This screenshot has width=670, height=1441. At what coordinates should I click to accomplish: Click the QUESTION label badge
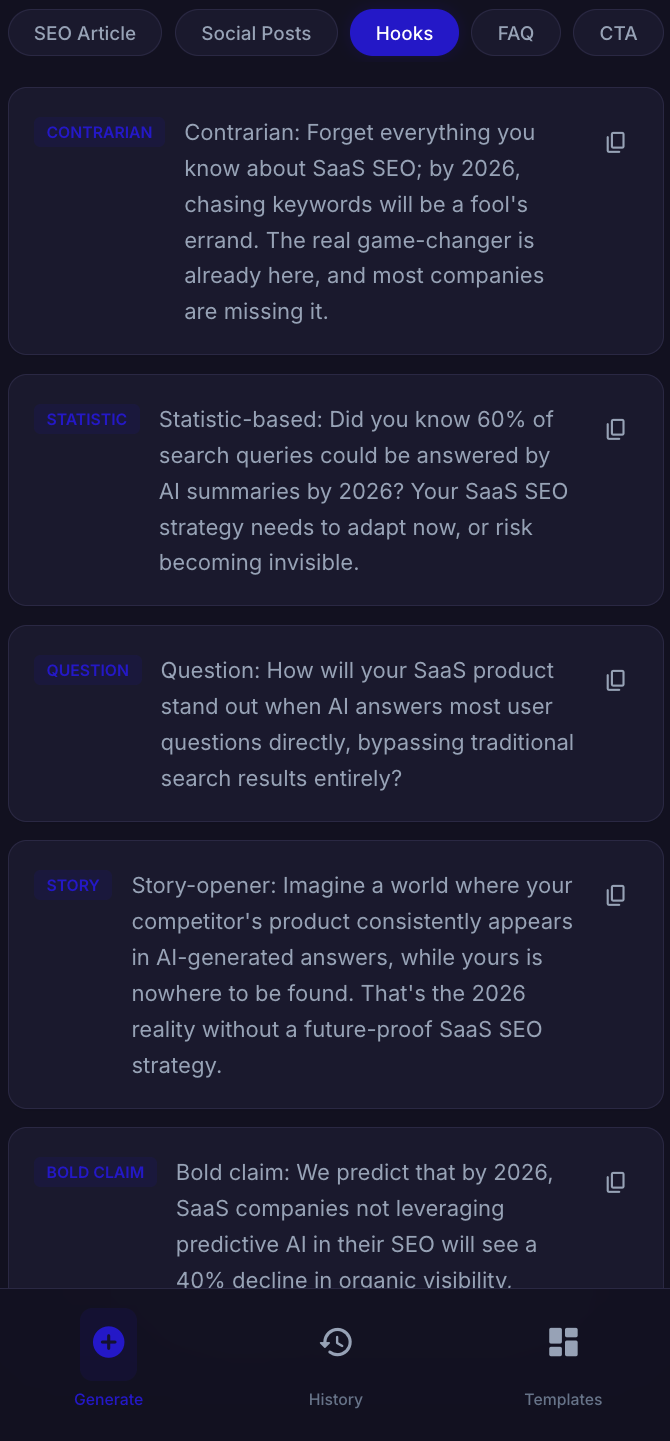[88, 670]
